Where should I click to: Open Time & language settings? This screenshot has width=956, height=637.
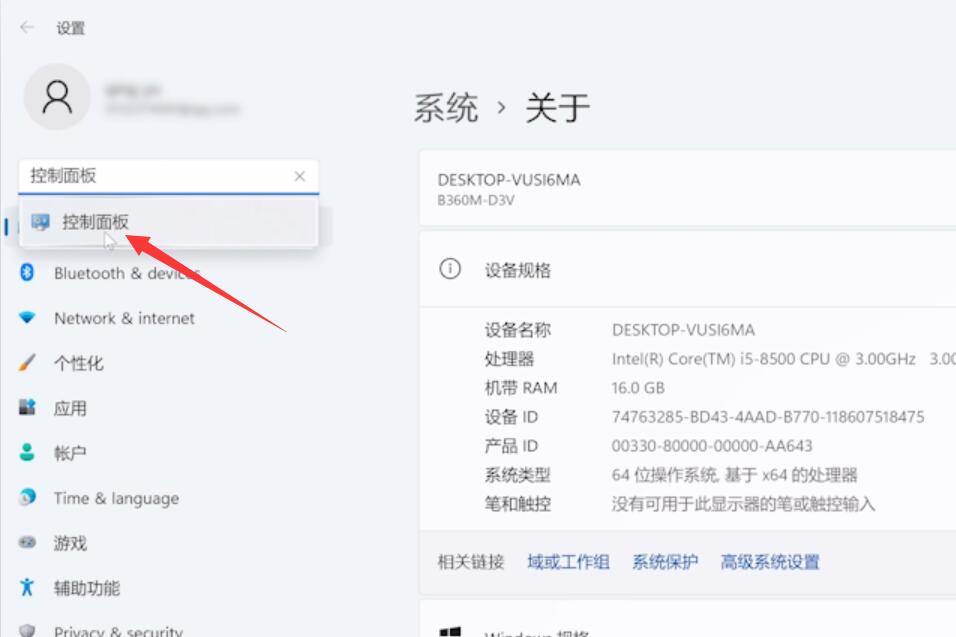tap(116, 499)
